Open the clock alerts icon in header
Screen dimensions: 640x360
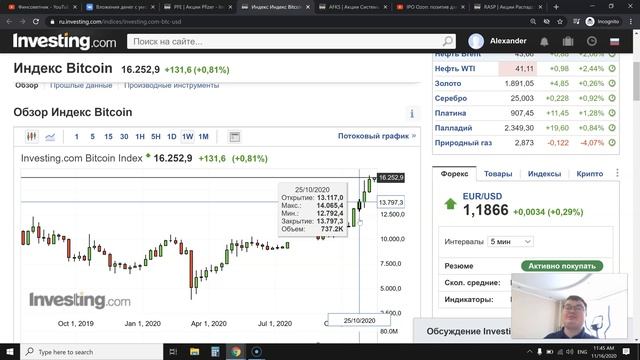pyautogui.click(x=591, y=41)
